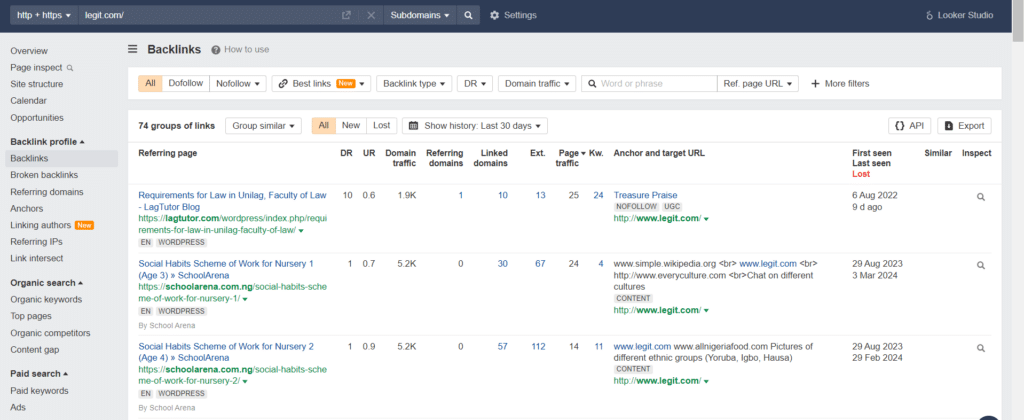Open the DR filter dropdown
Screen dimensions: 1024x420
tap(475, 84)
